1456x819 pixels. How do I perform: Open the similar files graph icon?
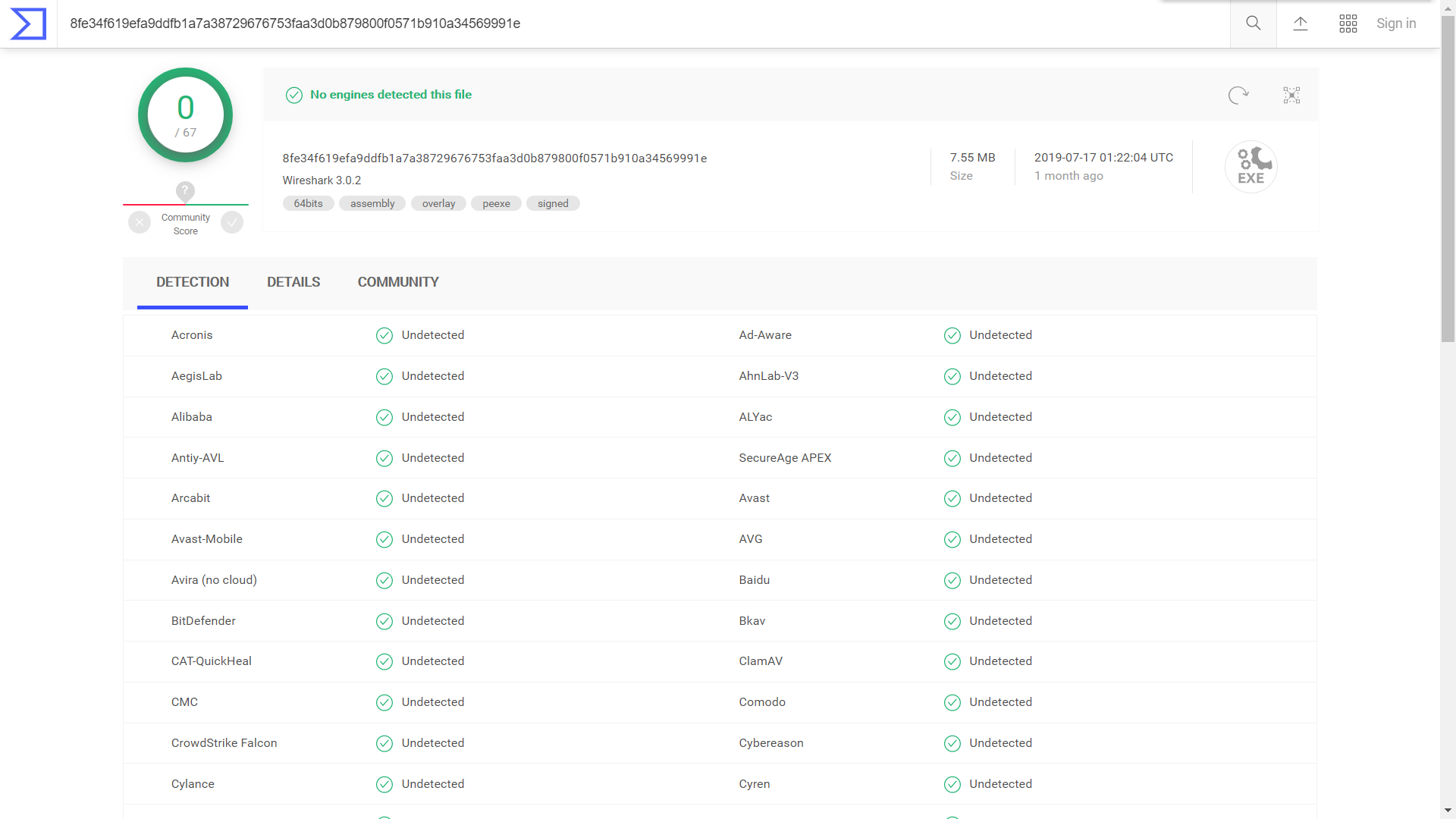1291,95
